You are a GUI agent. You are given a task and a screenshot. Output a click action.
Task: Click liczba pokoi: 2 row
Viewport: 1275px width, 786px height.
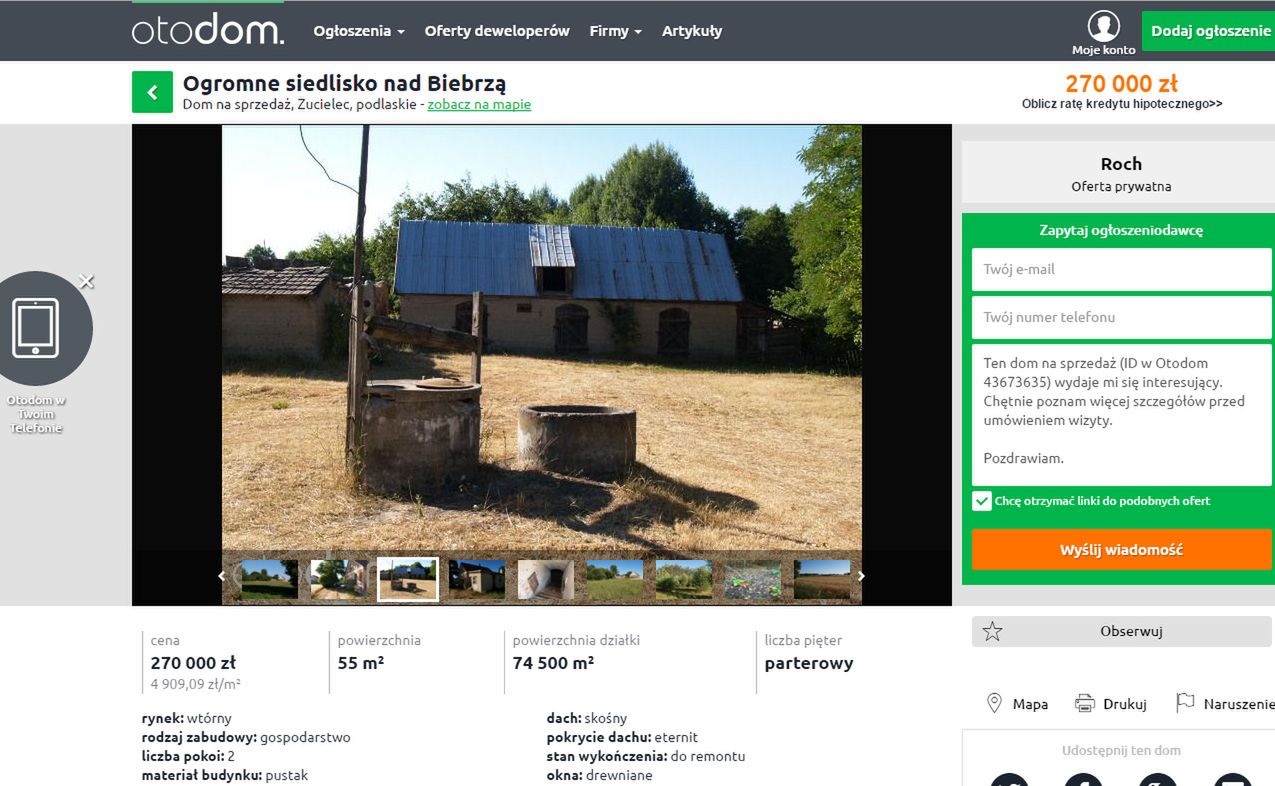click(x=188, y=756)
